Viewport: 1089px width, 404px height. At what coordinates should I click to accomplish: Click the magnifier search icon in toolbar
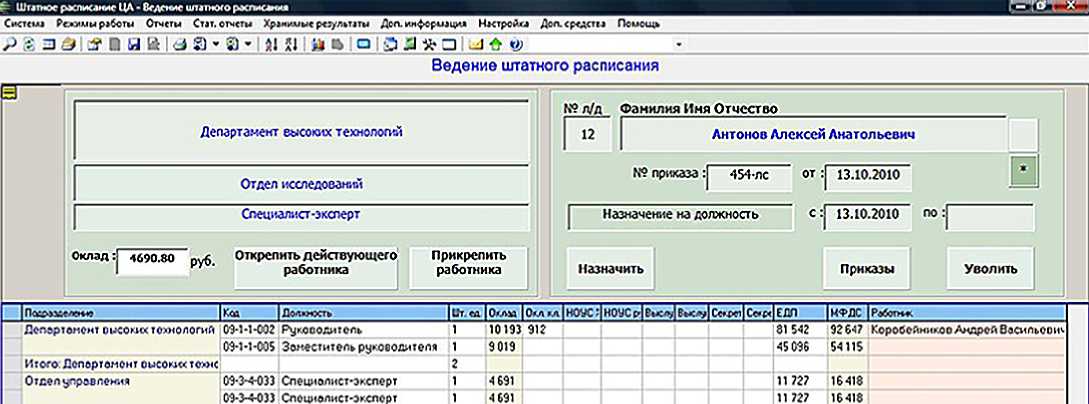(9, 44)
